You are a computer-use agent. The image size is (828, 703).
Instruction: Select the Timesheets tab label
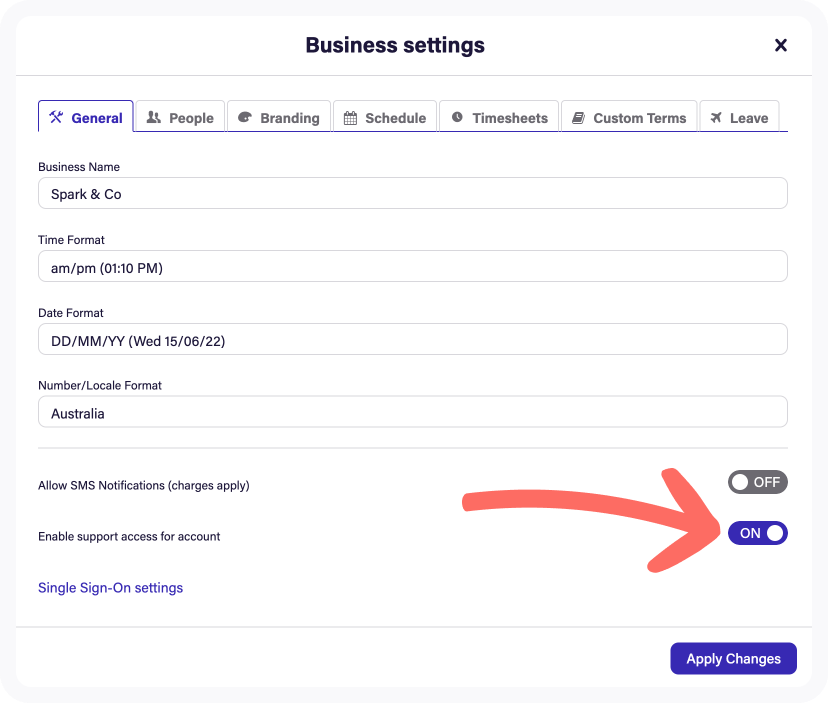(510, 118)
